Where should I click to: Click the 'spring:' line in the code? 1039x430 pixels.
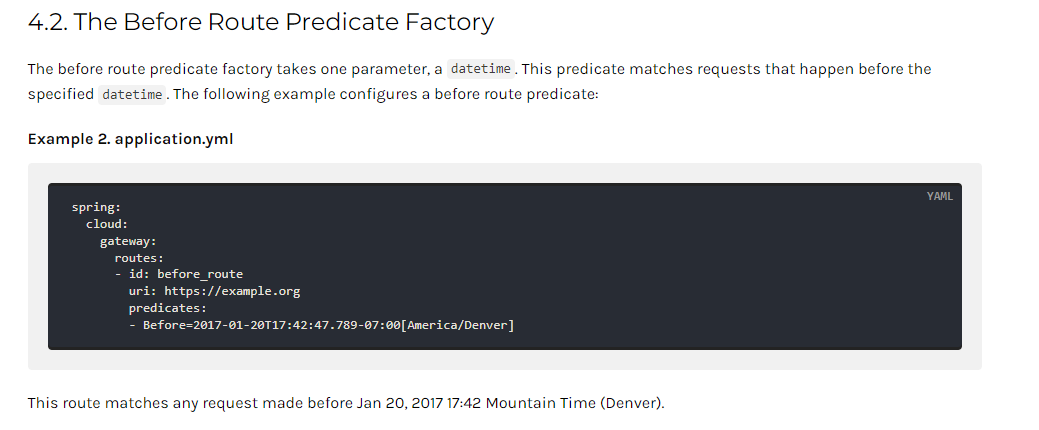tap(96, 207)
